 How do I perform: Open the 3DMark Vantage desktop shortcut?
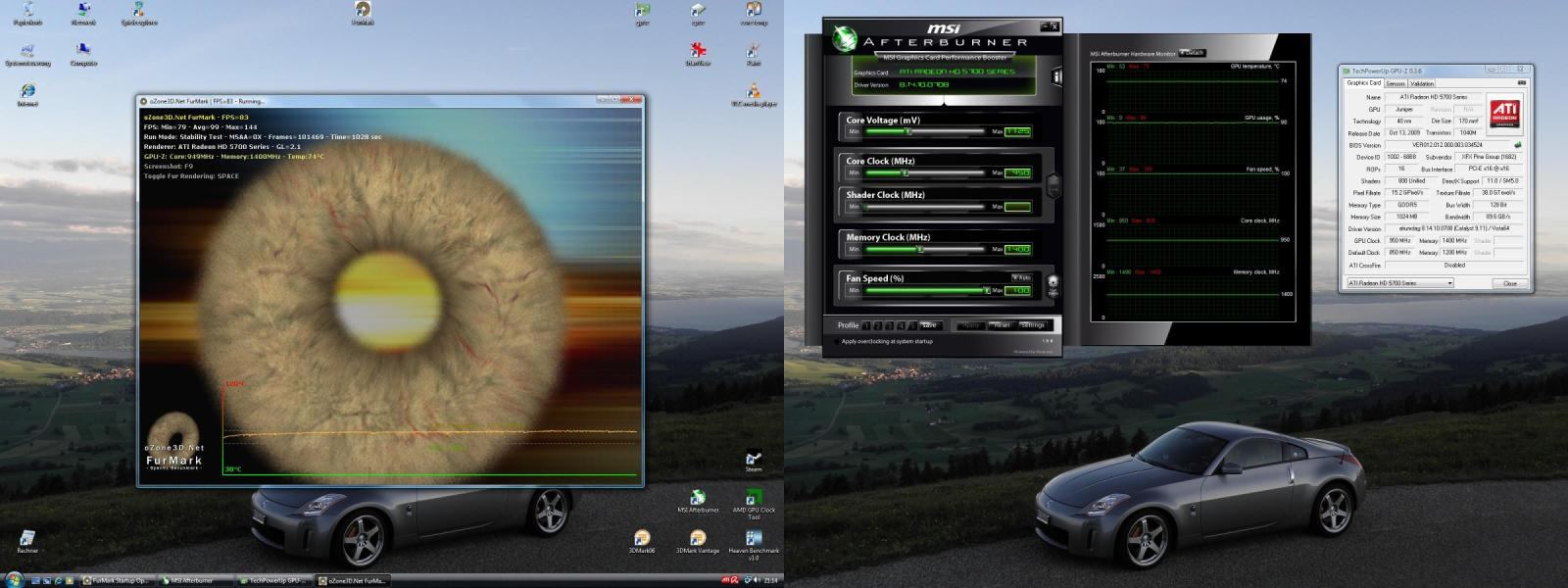[x=698, y=542]
